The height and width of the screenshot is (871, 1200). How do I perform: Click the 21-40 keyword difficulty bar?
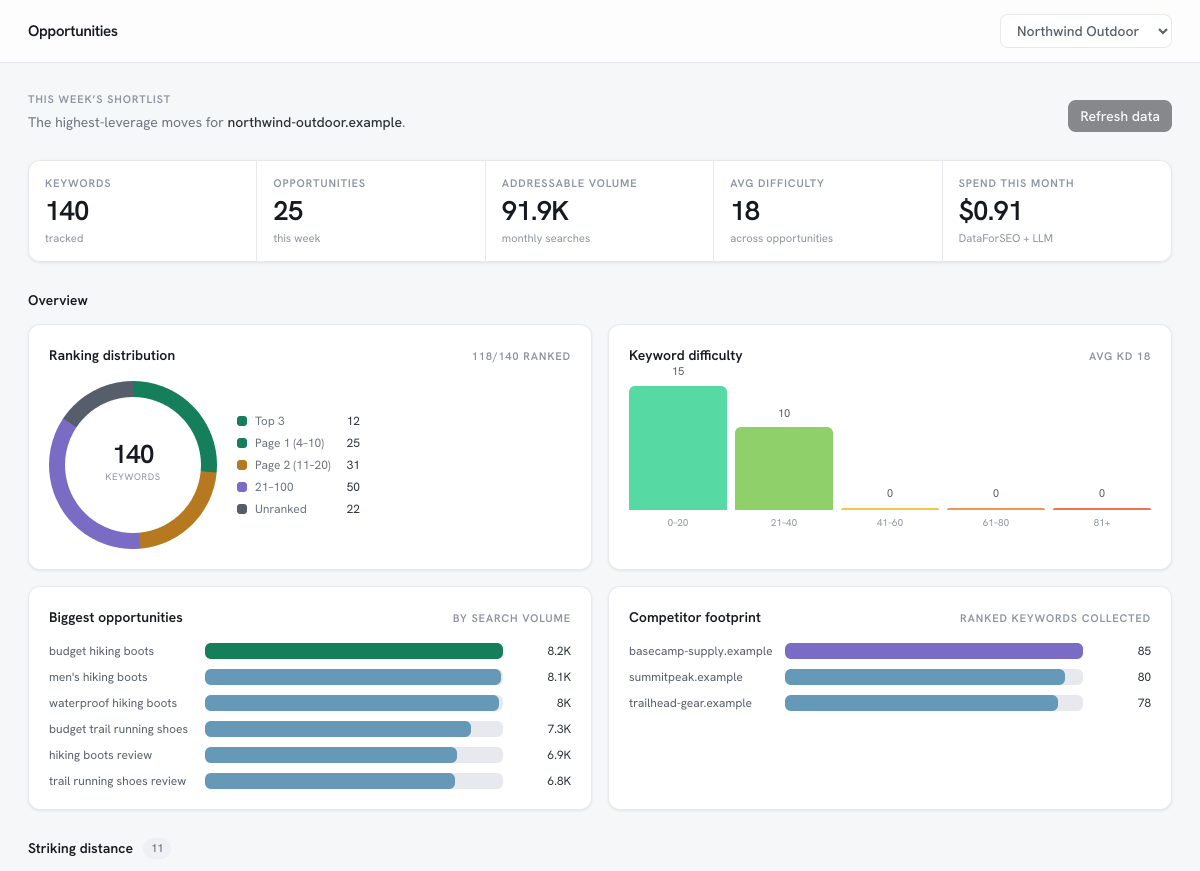784,468
